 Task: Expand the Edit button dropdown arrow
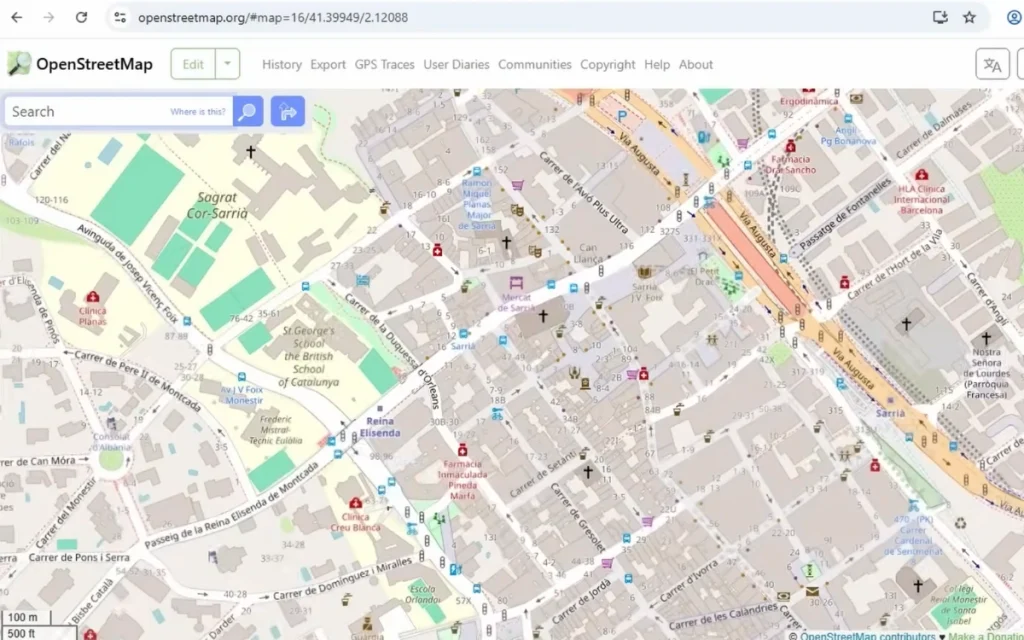coord(226,63)
